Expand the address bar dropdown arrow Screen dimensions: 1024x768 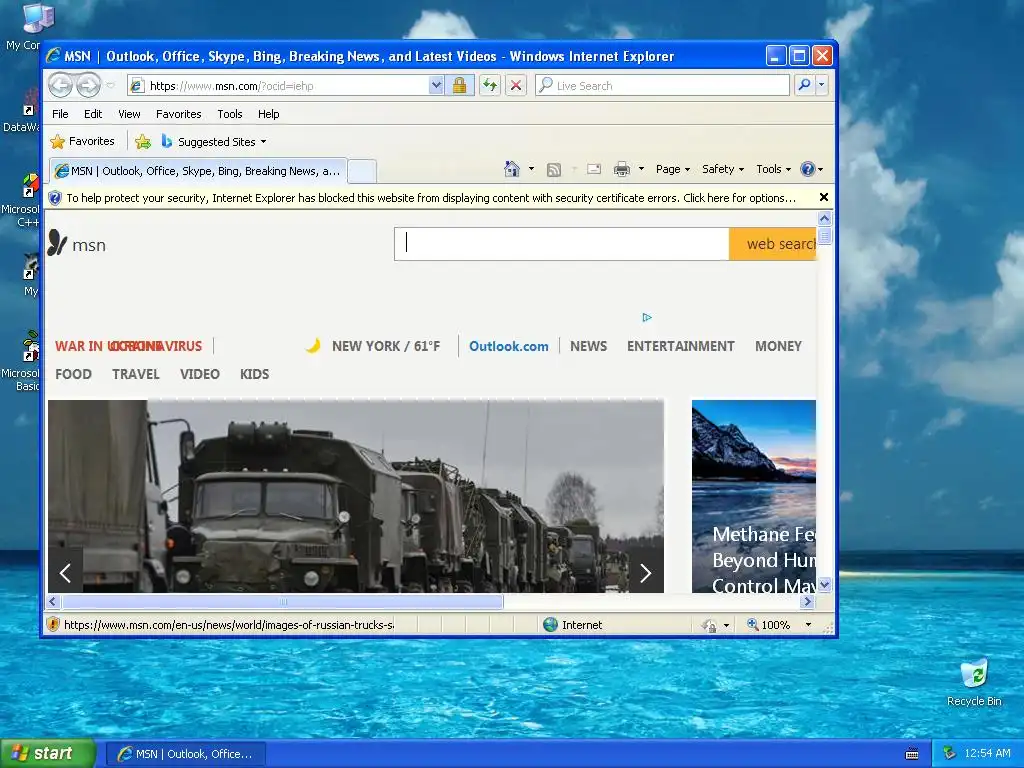(x=436, y=86)
